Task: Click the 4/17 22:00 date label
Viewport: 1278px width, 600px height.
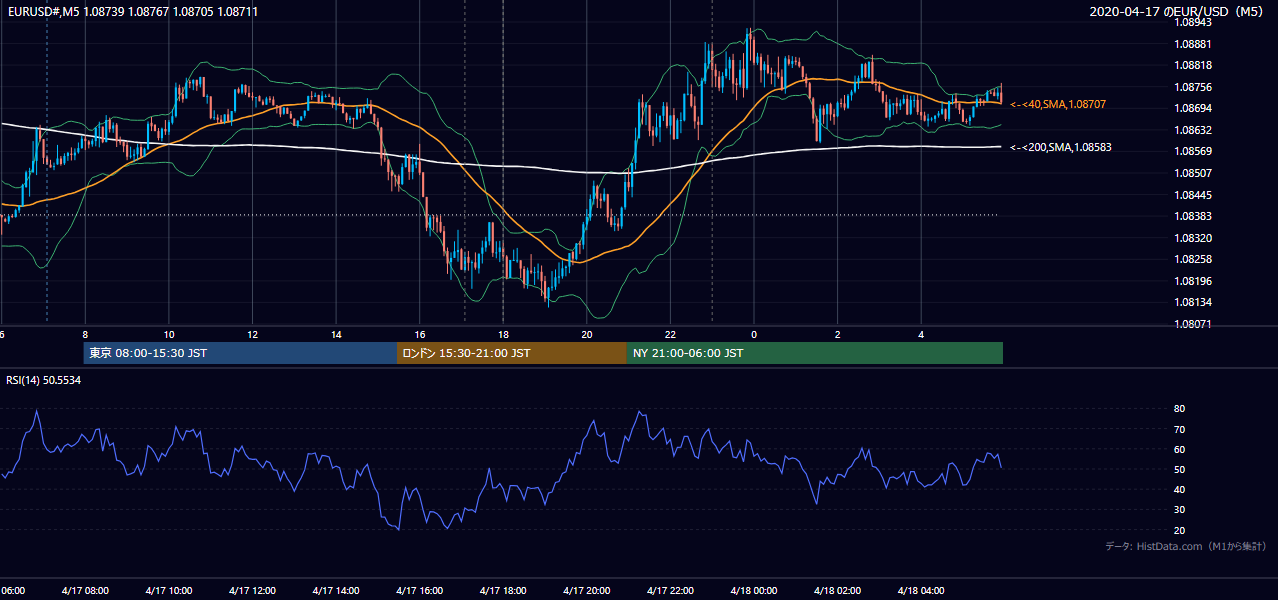Action: [x=670, y=590]
